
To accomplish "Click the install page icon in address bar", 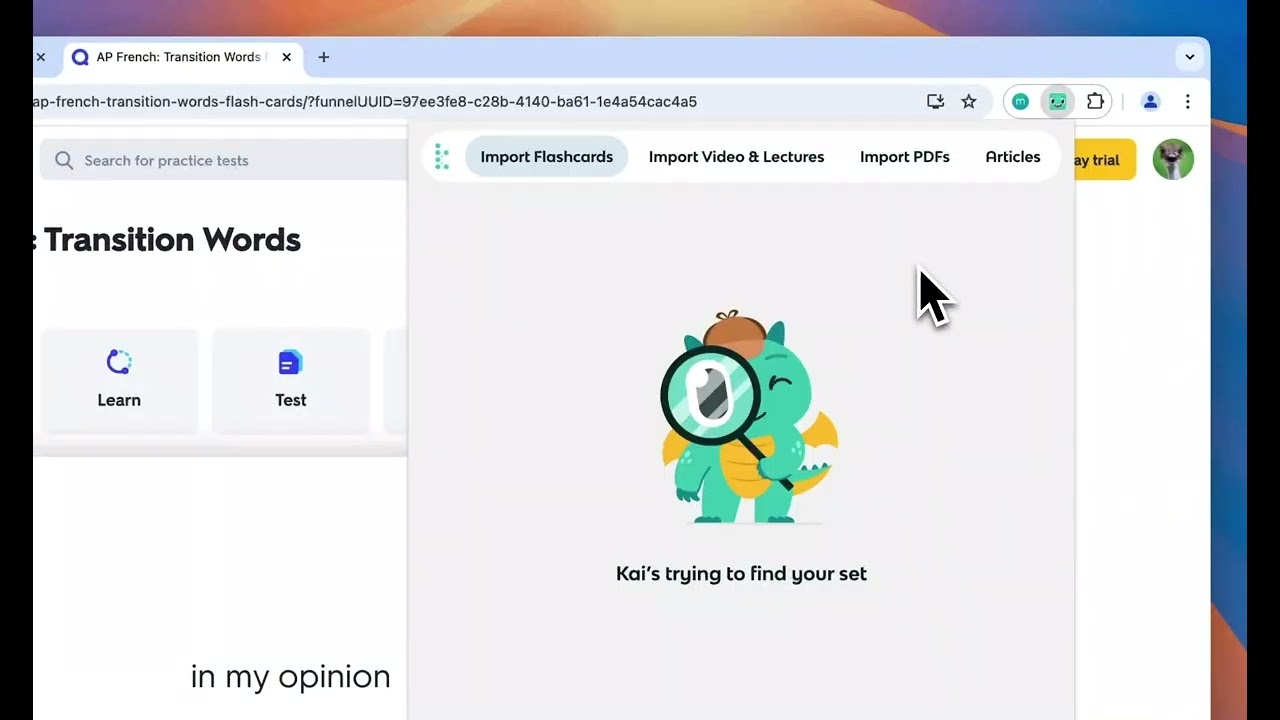I will click(x=934, y=101).
